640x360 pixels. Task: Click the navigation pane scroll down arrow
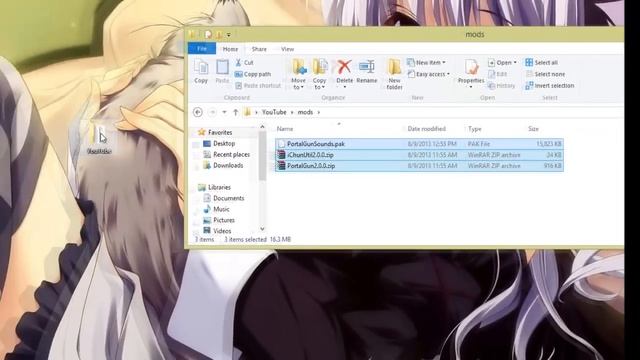tap(262, 229)
